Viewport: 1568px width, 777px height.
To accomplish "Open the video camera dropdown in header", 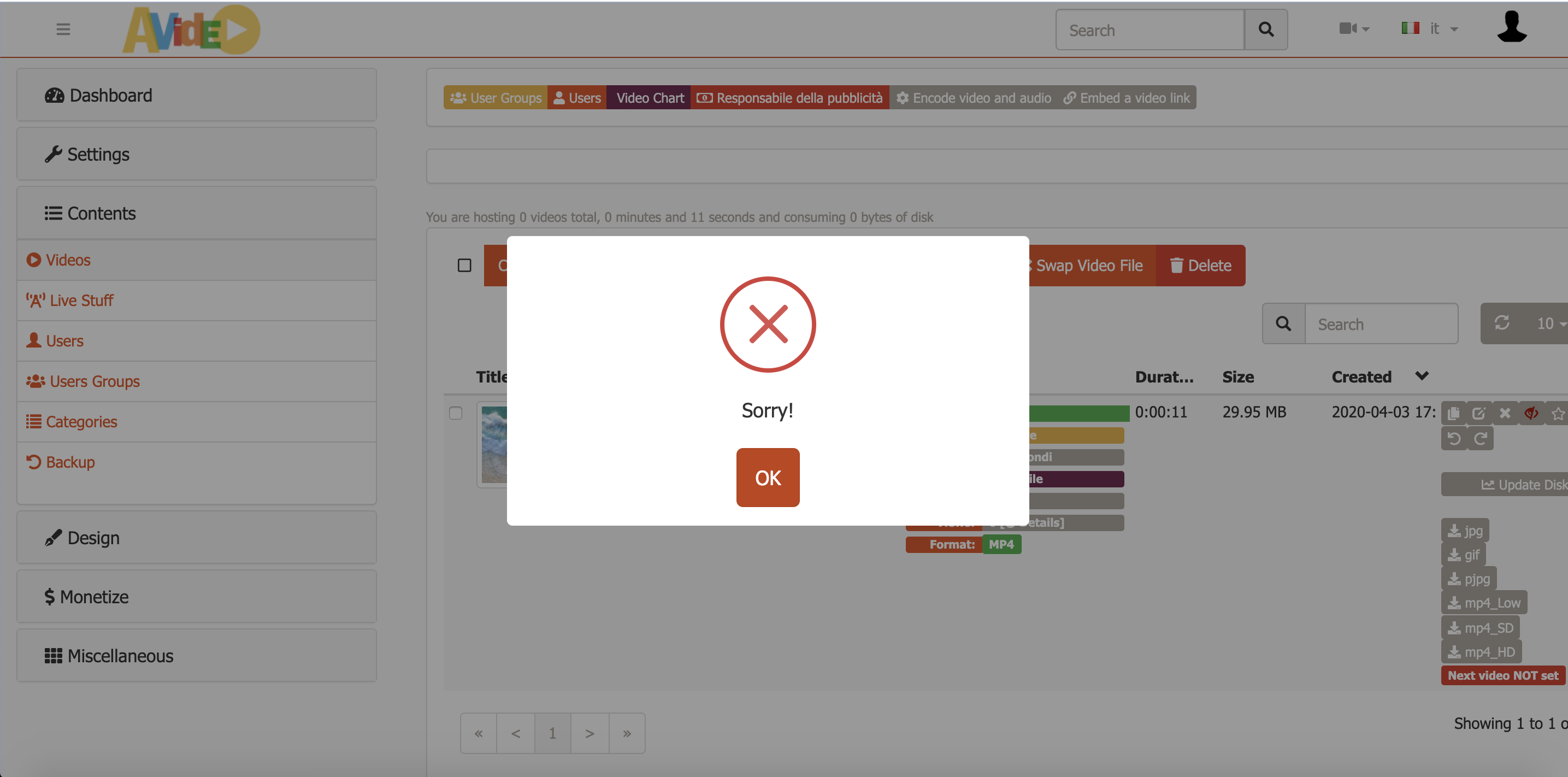I will (x=1354, y=28).
